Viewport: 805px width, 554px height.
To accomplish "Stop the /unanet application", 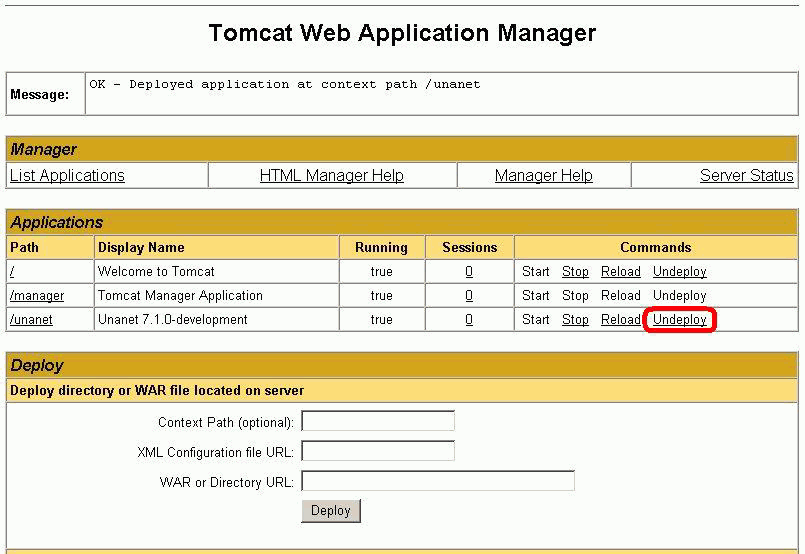I will pos(575,320).
